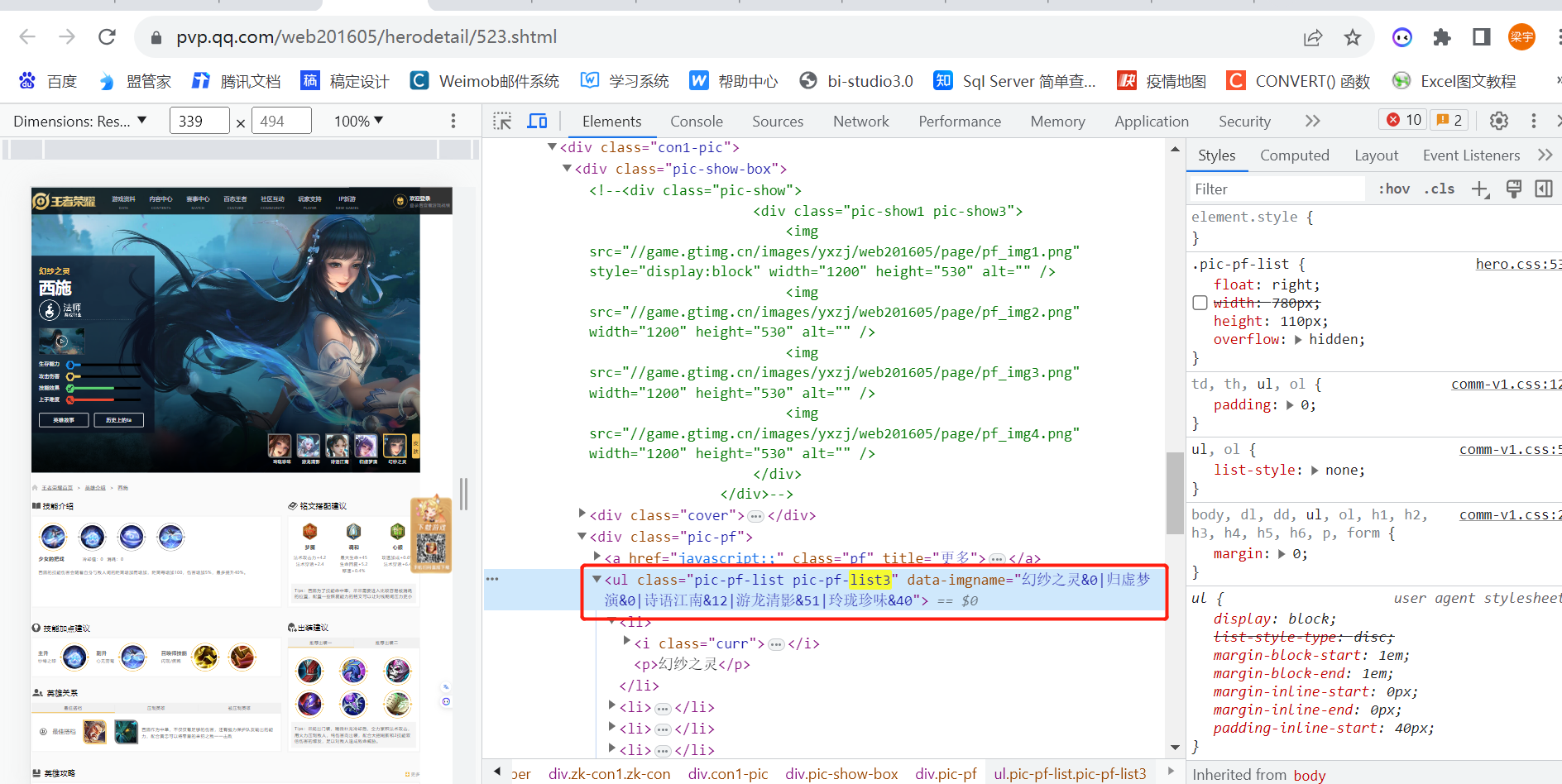Collapse div class con1-pic node
Screen dimensions: 1562x784
pos(552,146)
